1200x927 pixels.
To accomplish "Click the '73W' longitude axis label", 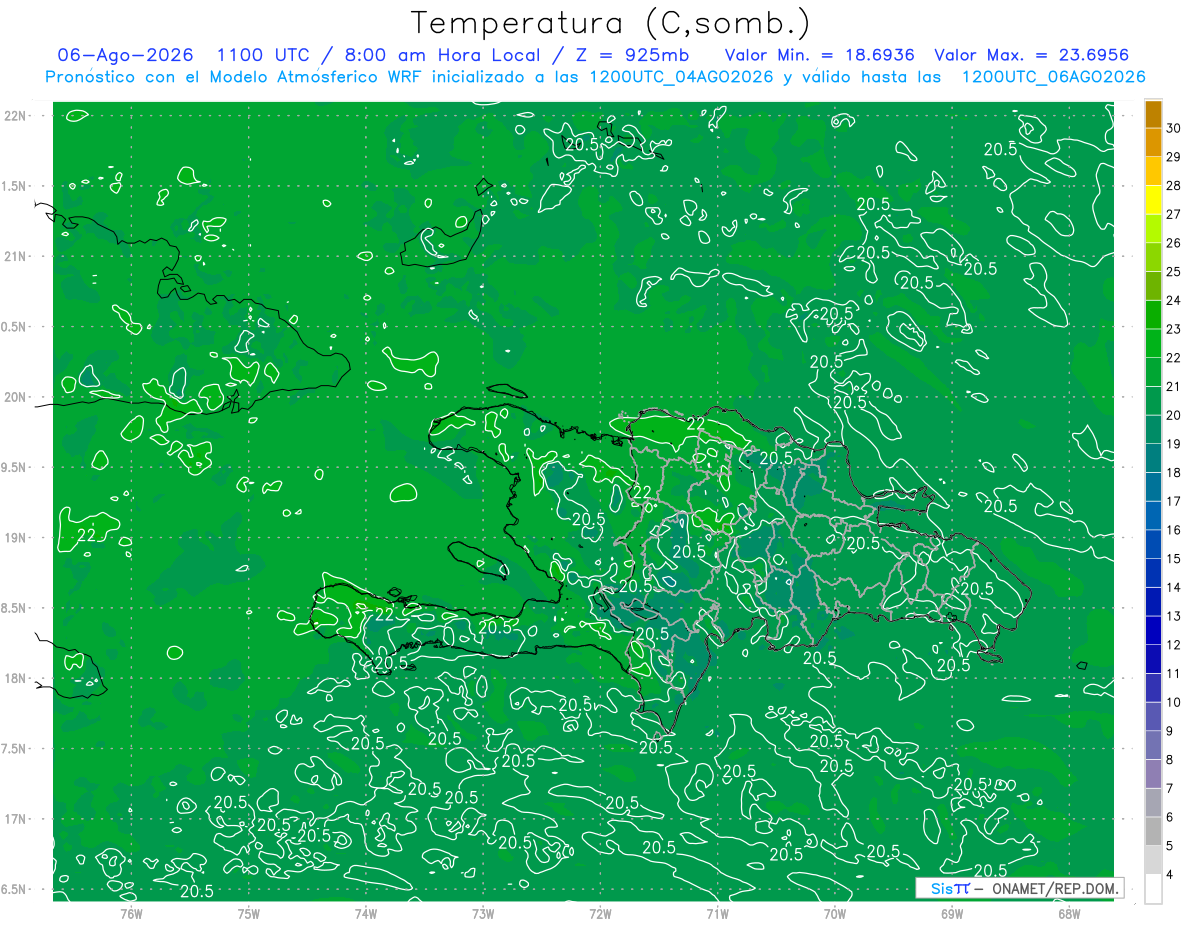I will pyautogui.click(x=483, y=912).
